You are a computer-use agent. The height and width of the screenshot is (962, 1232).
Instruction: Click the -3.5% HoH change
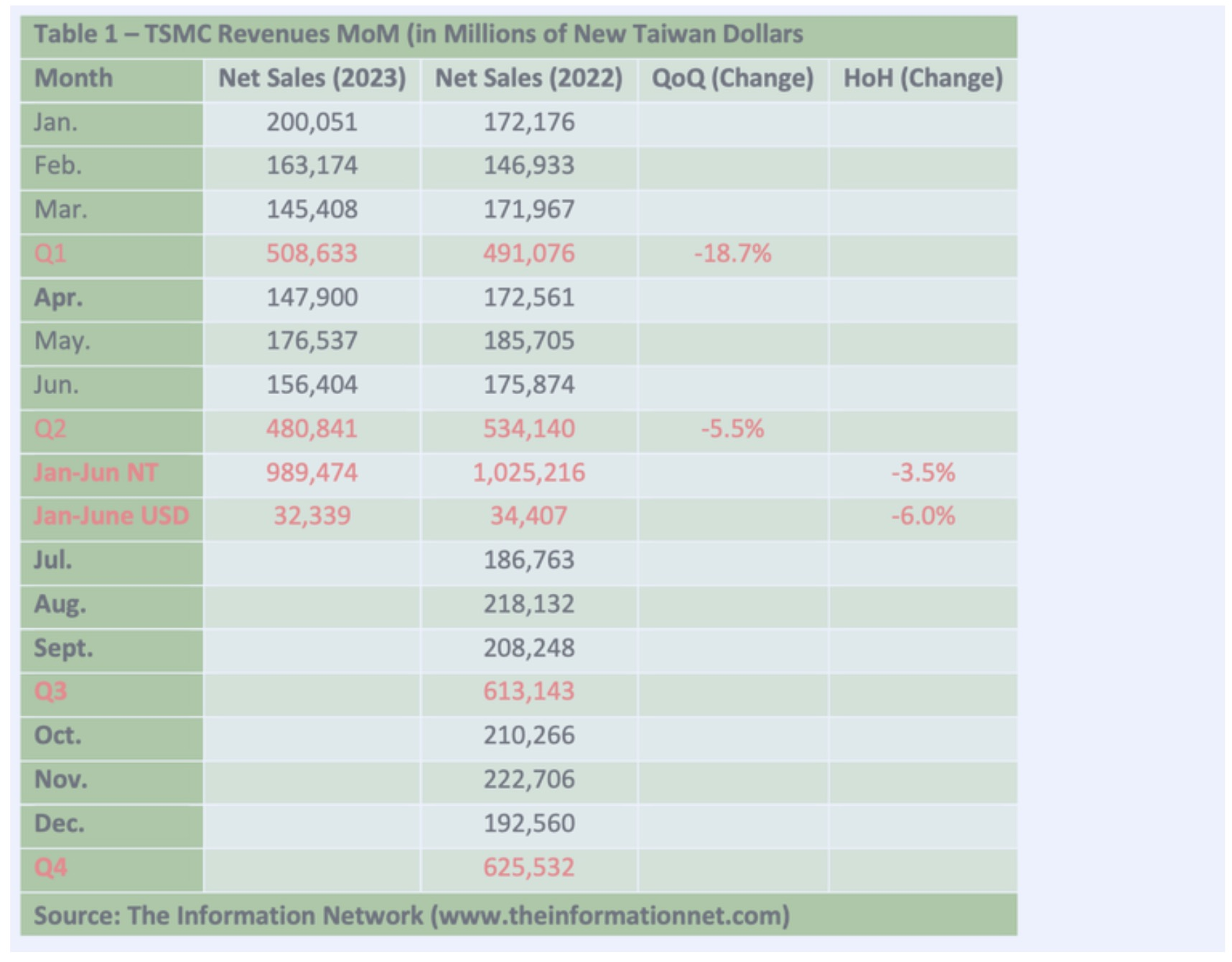(923, 472)
